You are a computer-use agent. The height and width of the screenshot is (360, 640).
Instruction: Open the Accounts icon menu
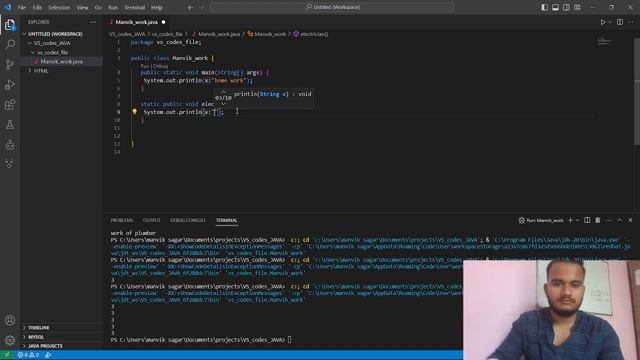click(x=10, y=320)
